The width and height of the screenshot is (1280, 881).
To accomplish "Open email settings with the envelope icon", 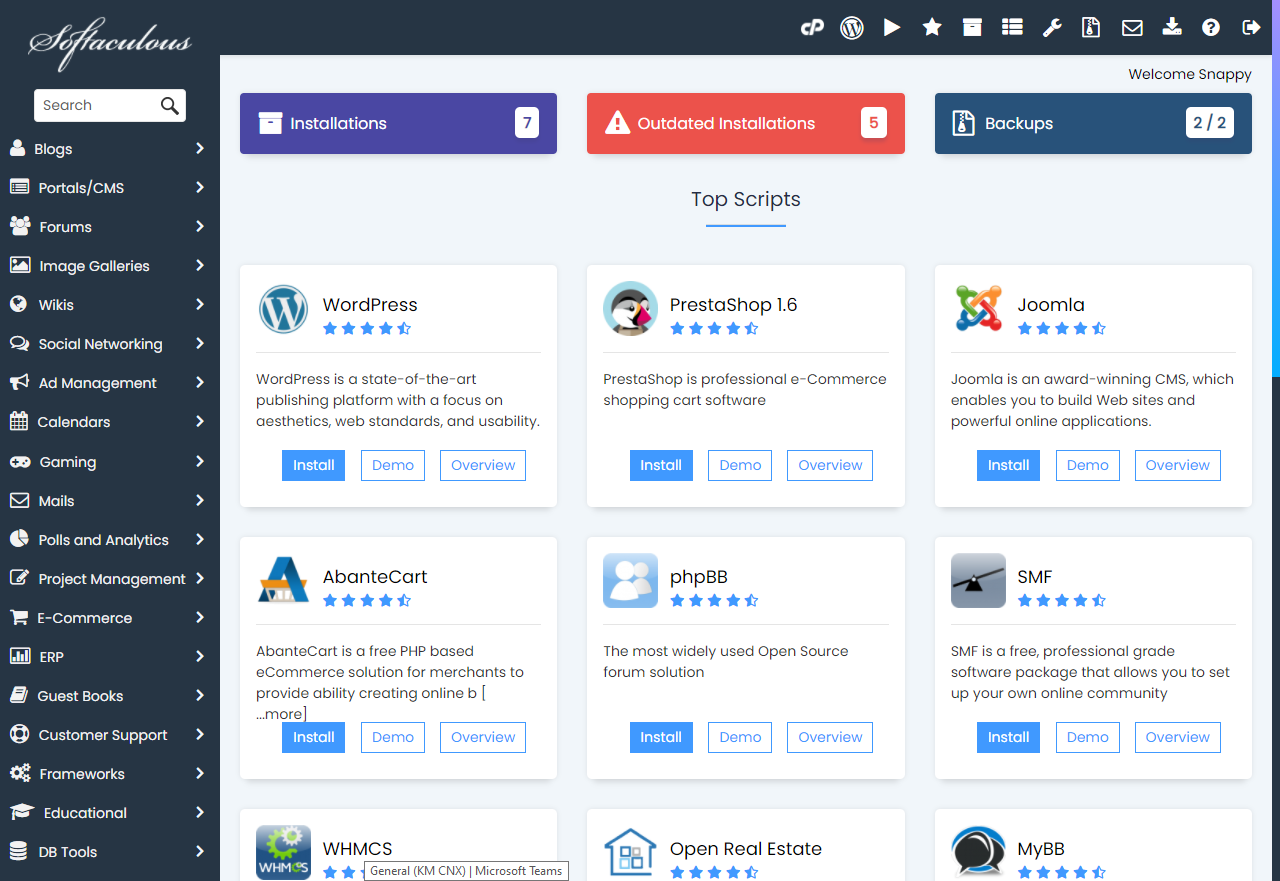I will 1131,27.
